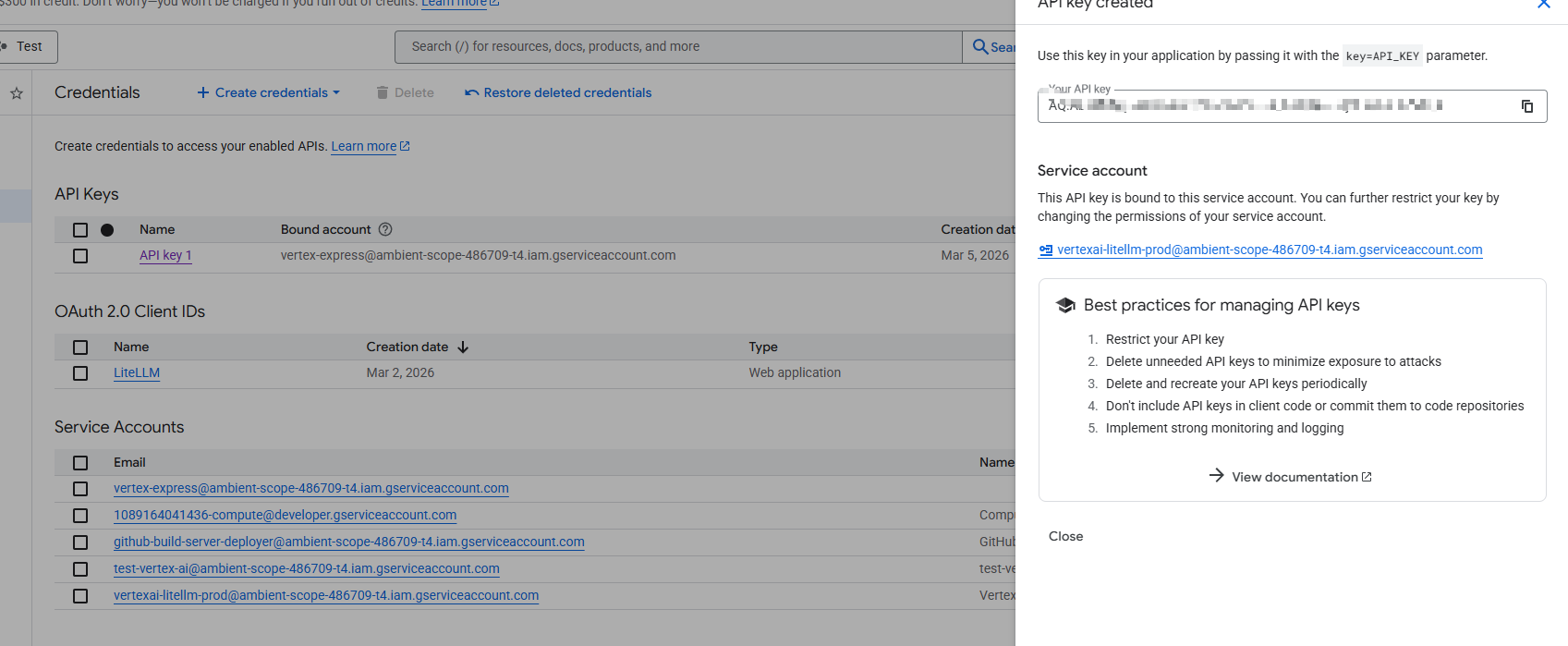Click the star pin icon beside Credentials
Screen dimensions: 1568x646
pyautogui.click(x=17, y=93)
